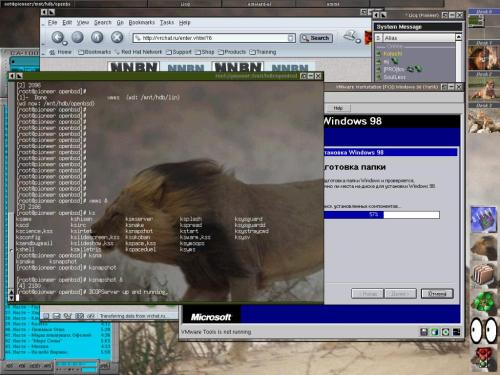Viewport: 500px width, 375px height.
Task: Expand the URL history dropdown arrow
Action: pos(291,38)
